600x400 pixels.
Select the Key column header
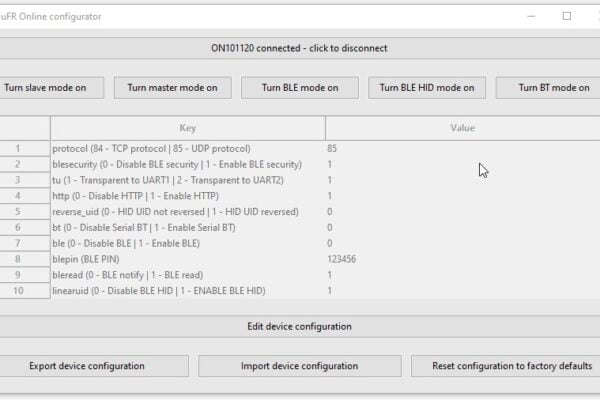188,128
